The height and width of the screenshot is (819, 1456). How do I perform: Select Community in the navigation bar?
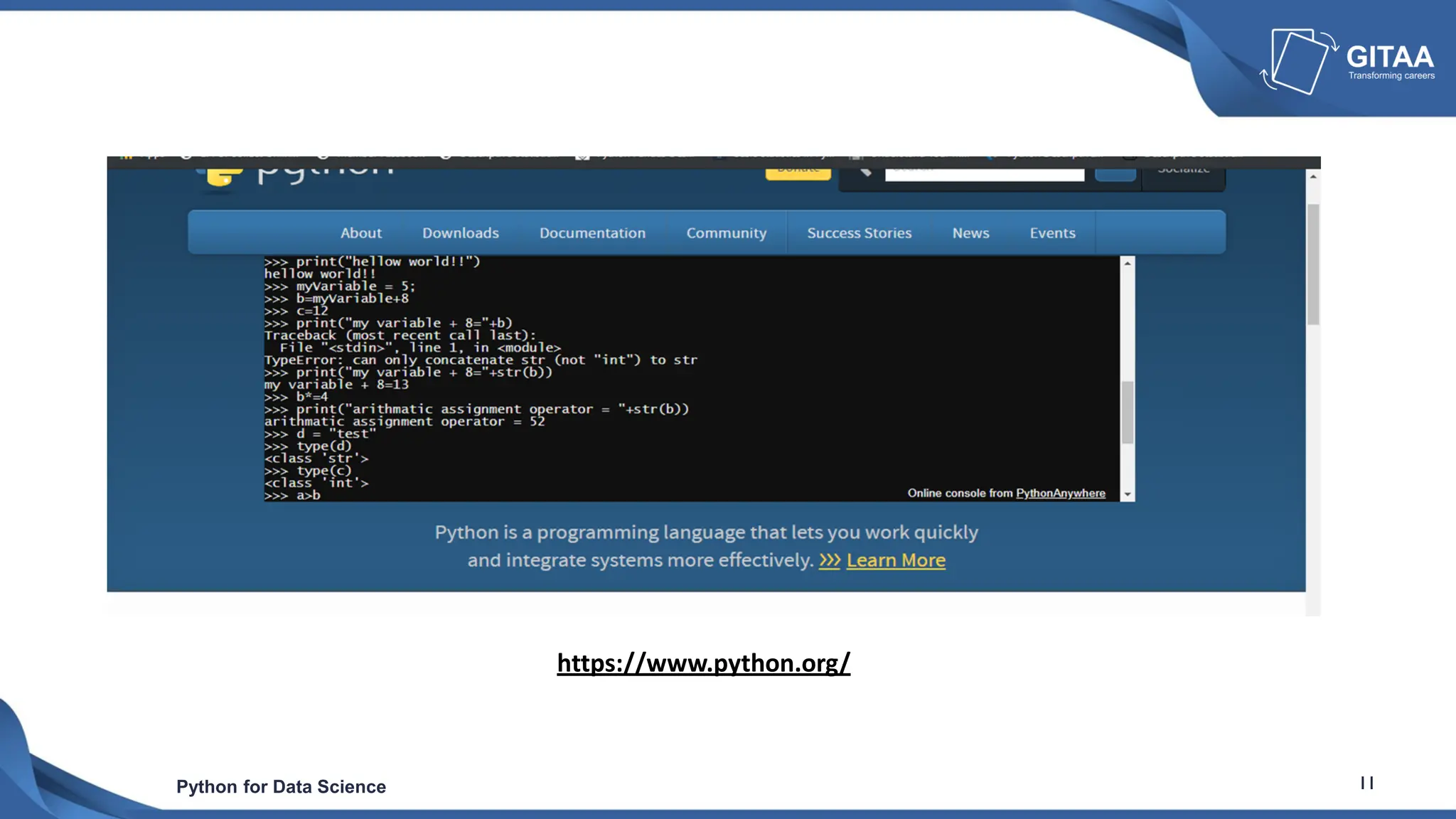(x=726, y=233)
